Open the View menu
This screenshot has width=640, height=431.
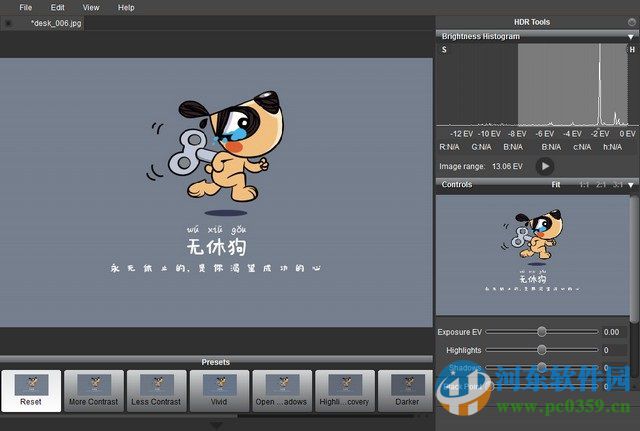[91, 7]
